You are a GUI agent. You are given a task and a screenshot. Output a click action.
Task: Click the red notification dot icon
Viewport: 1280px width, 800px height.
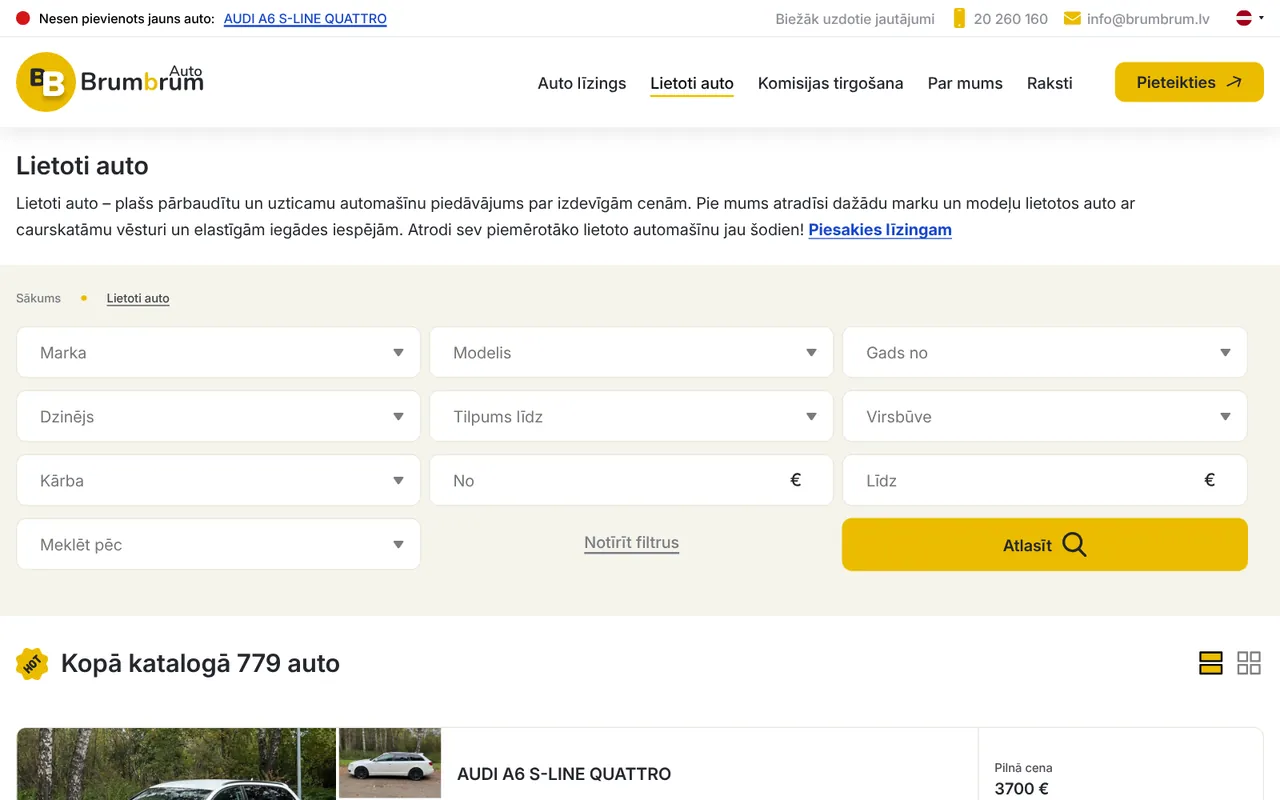23,18
